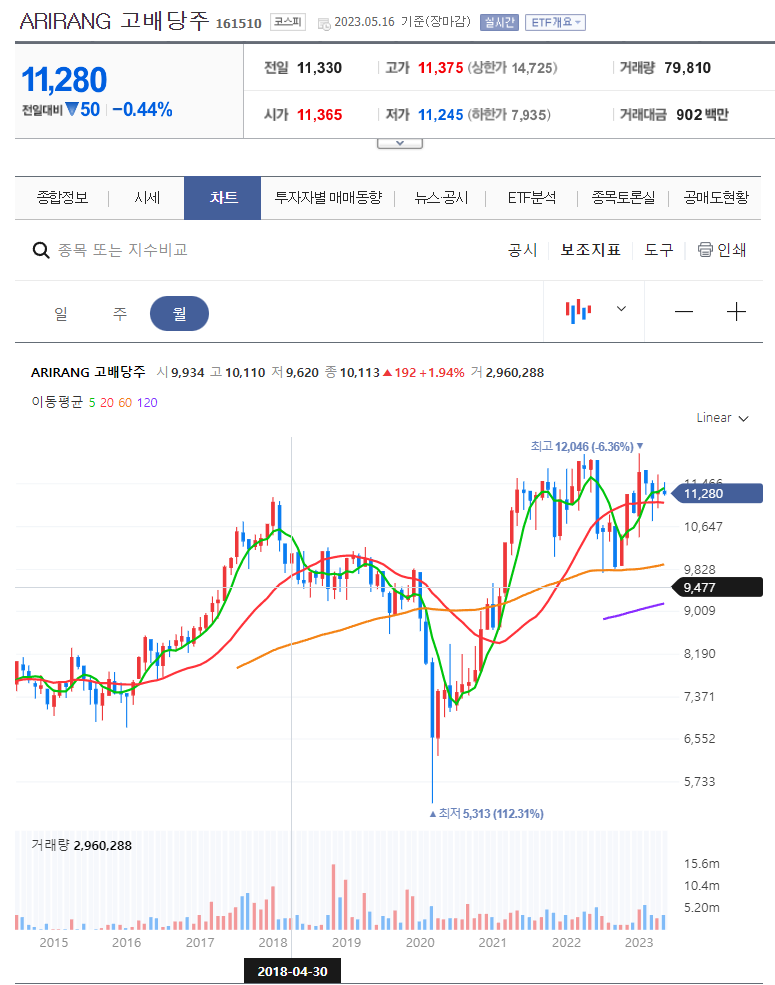775x985 pixels.
Task: Open 투자자별 매매동향 tab
Action: pos(328,198)
